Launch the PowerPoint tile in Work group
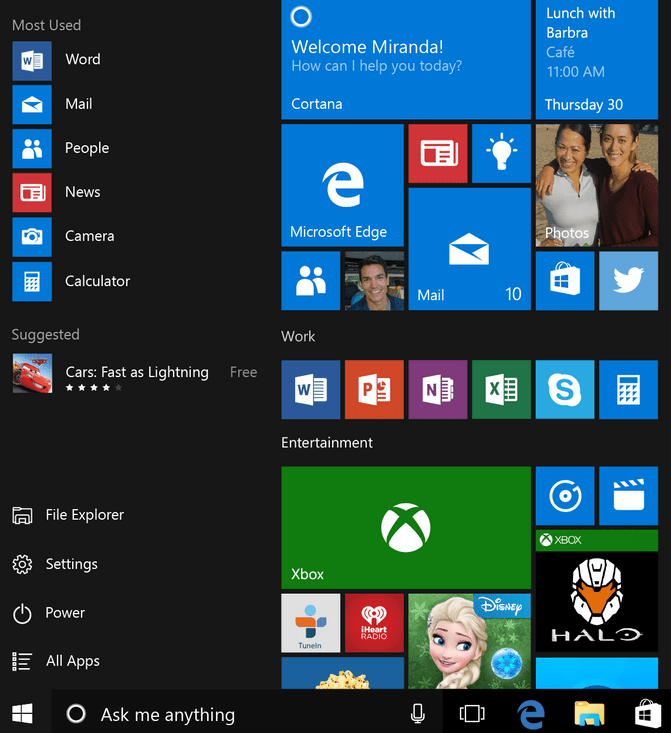Viewport: 671px width, 733px height. pos(374,389)
